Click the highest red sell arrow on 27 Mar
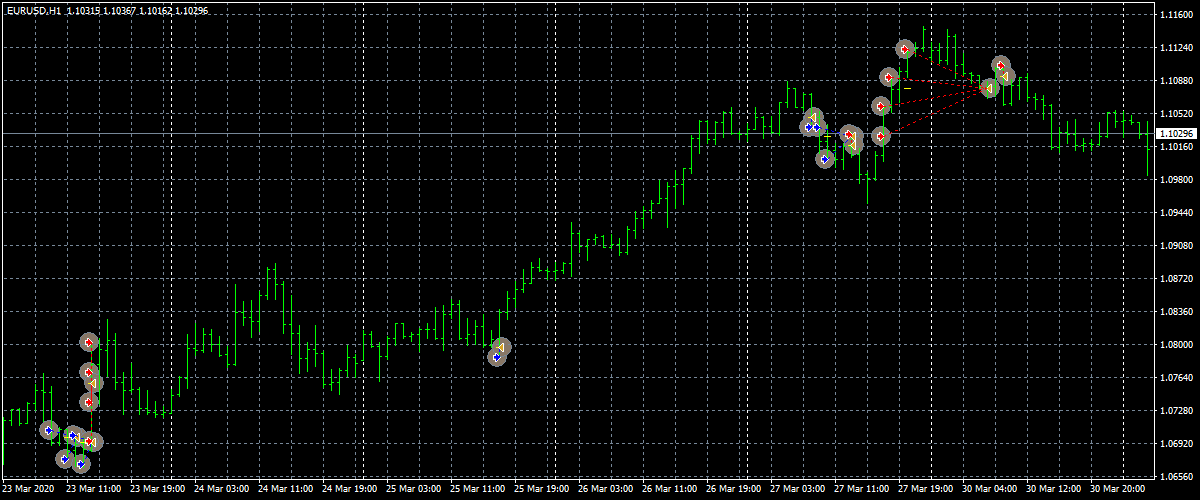The image size is (1200, 500). [x=905, y=49]
